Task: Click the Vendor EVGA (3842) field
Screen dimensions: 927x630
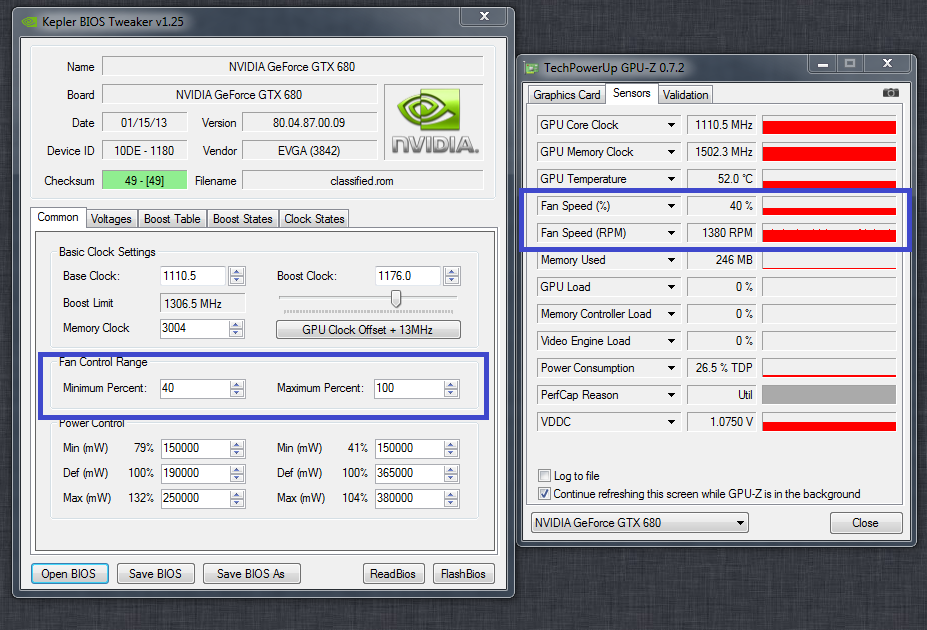Action: [x=309, y=151]
